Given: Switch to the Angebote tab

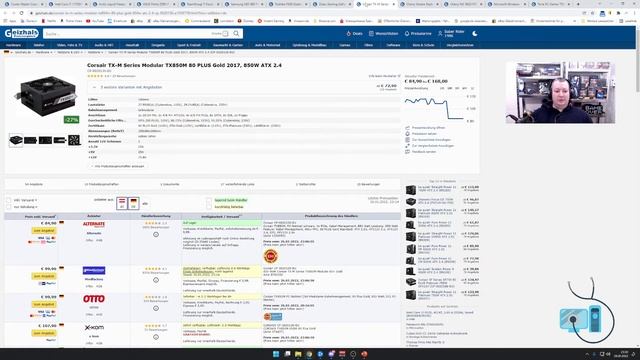Looking at the screenshot, I should [33, 184].
